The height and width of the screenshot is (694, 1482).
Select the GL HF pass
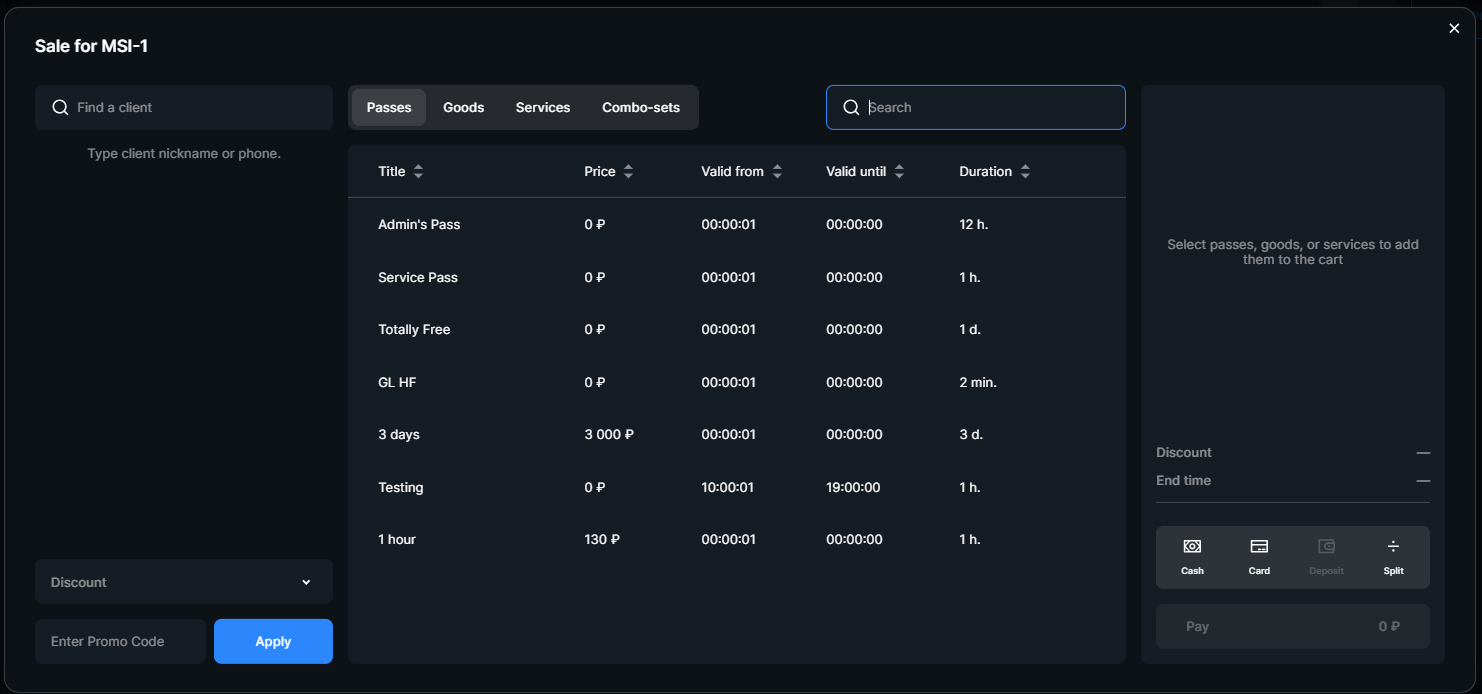[x=736, y=382]
